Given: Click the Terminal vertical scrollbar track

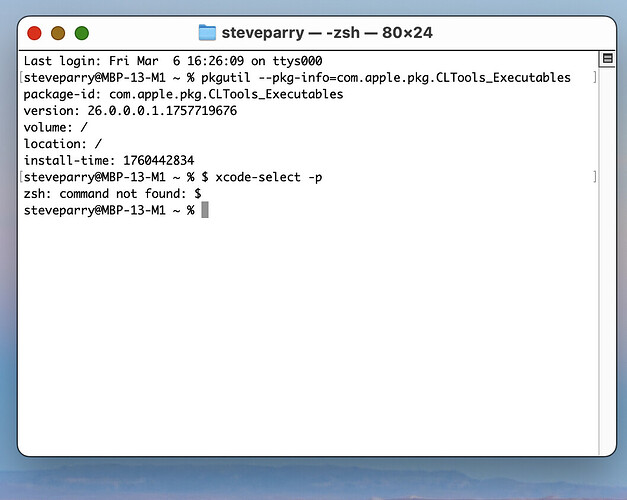Looking at the screenshot, I should coord(607,260).
